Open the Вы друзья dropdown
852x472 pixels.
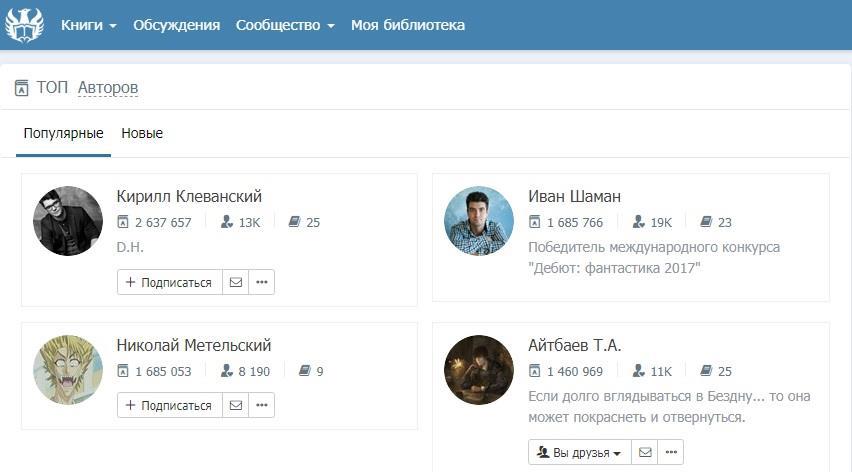580,452
